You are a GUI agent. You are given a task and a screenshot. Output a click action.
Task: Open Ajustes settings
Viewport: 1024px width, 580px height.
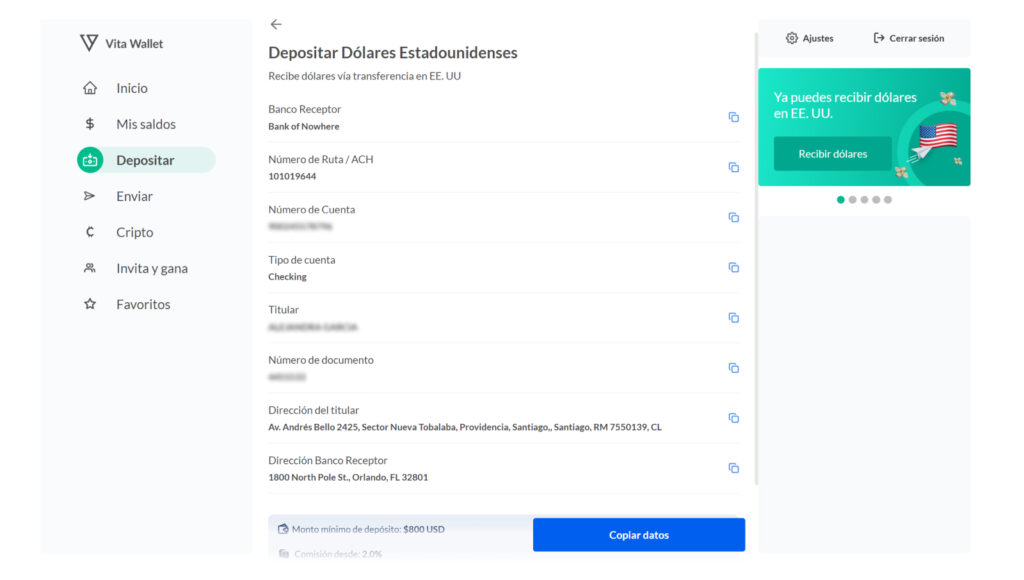(809, 38)
